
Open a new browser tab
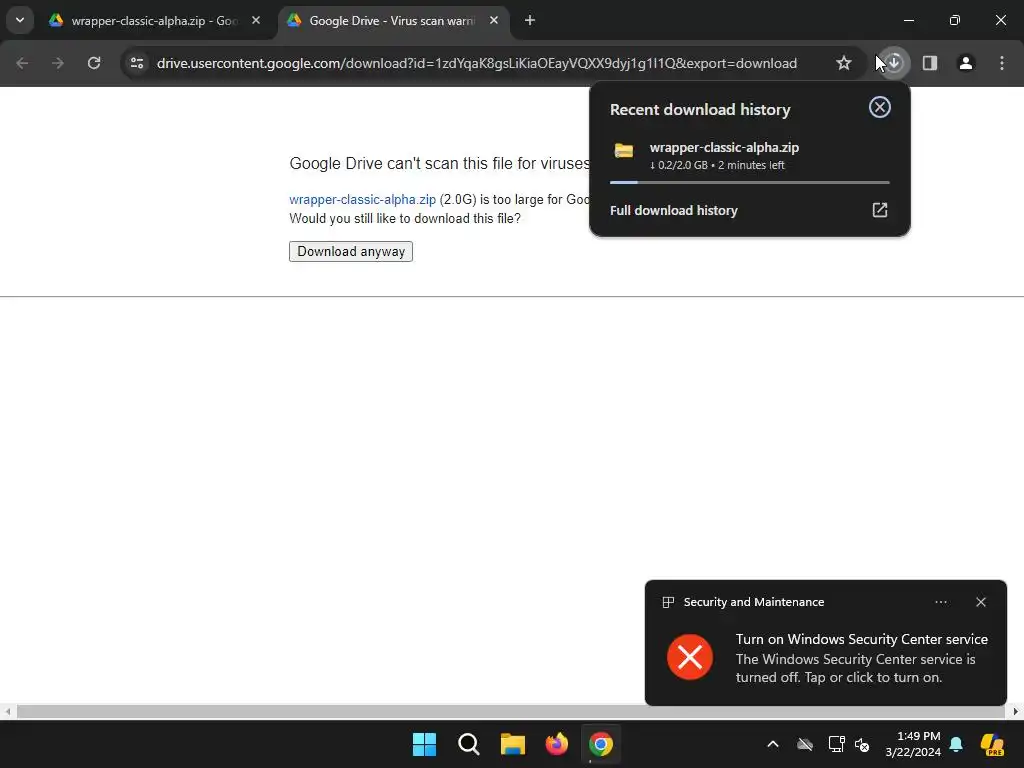pyautogui.click(x=530, y=20)
